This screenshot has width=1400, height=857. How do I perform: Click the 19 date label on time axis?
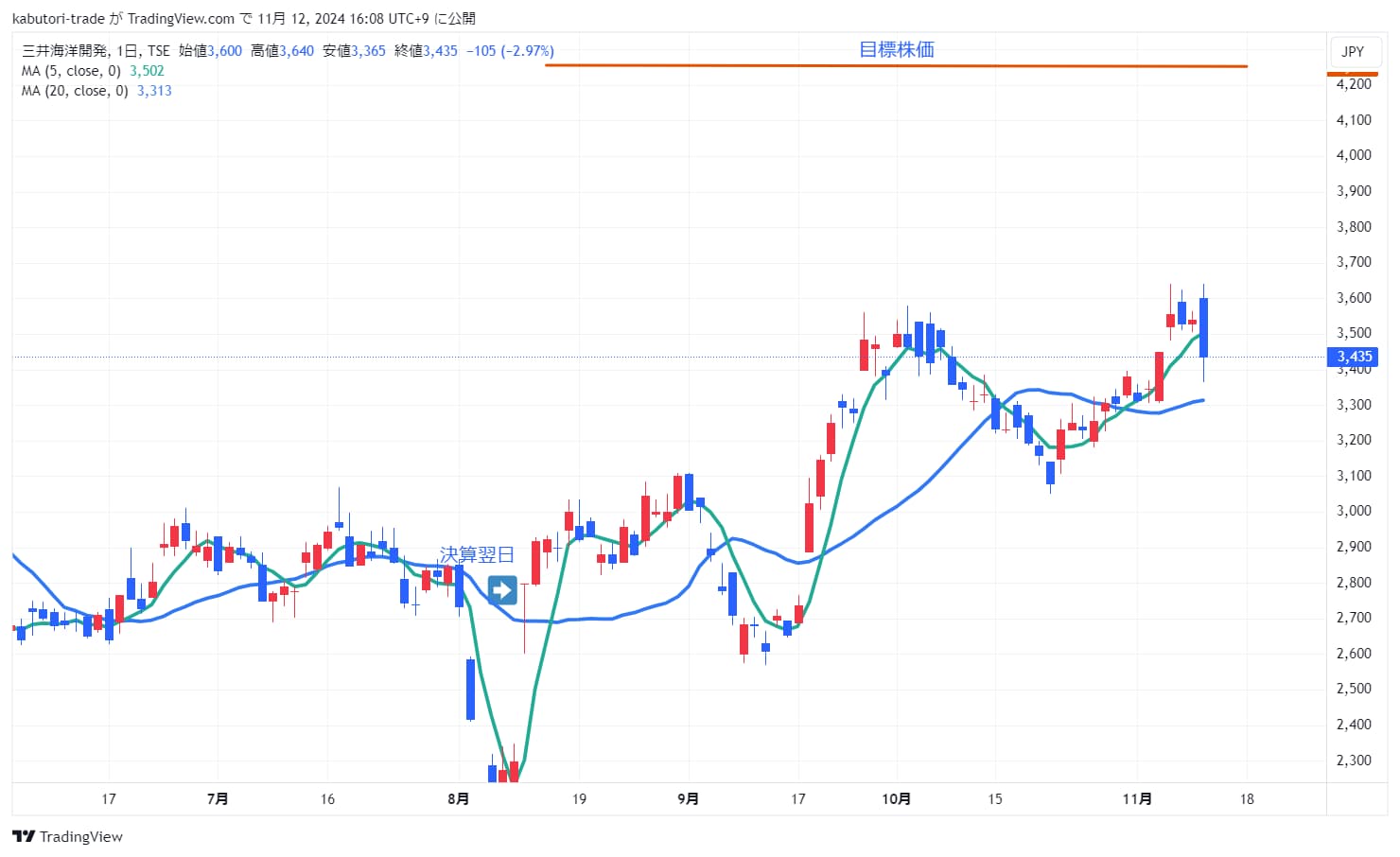[x=579, y=799]
